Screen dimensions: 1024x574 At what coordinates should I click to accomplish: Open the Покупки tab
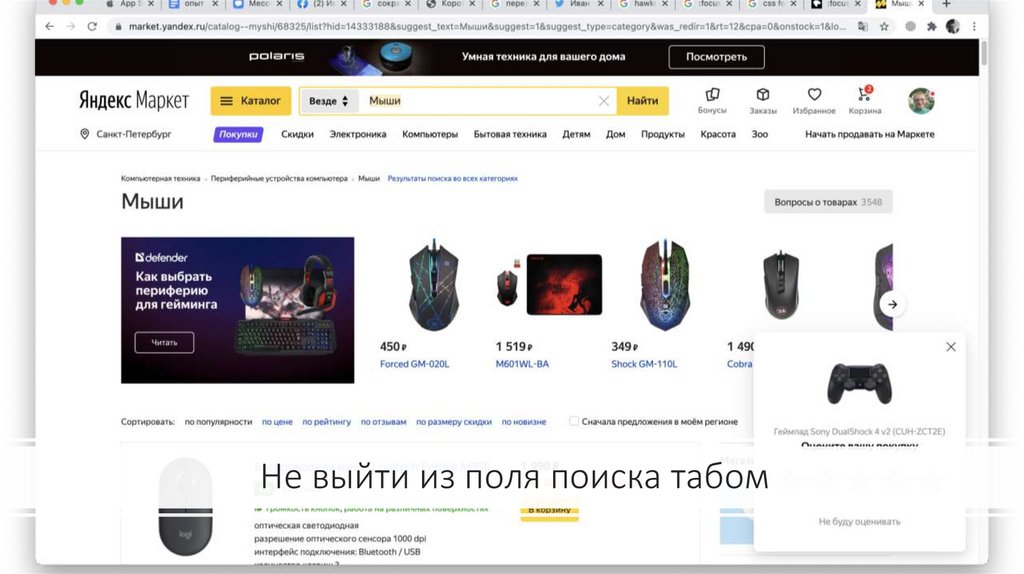click(238, 134)
